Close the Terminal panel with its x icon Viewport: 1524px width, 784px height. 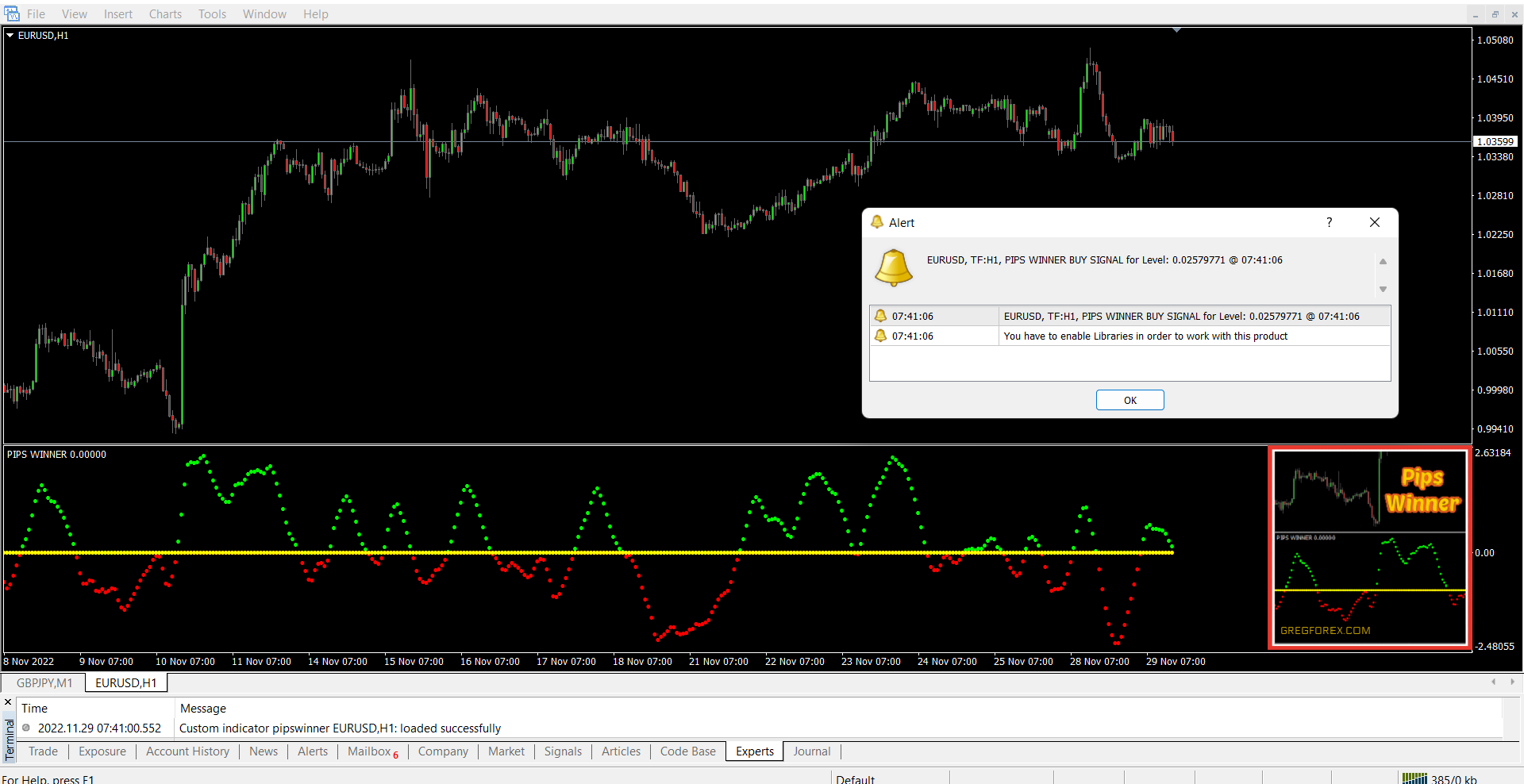pyautogui.click(x=9, y=702)
